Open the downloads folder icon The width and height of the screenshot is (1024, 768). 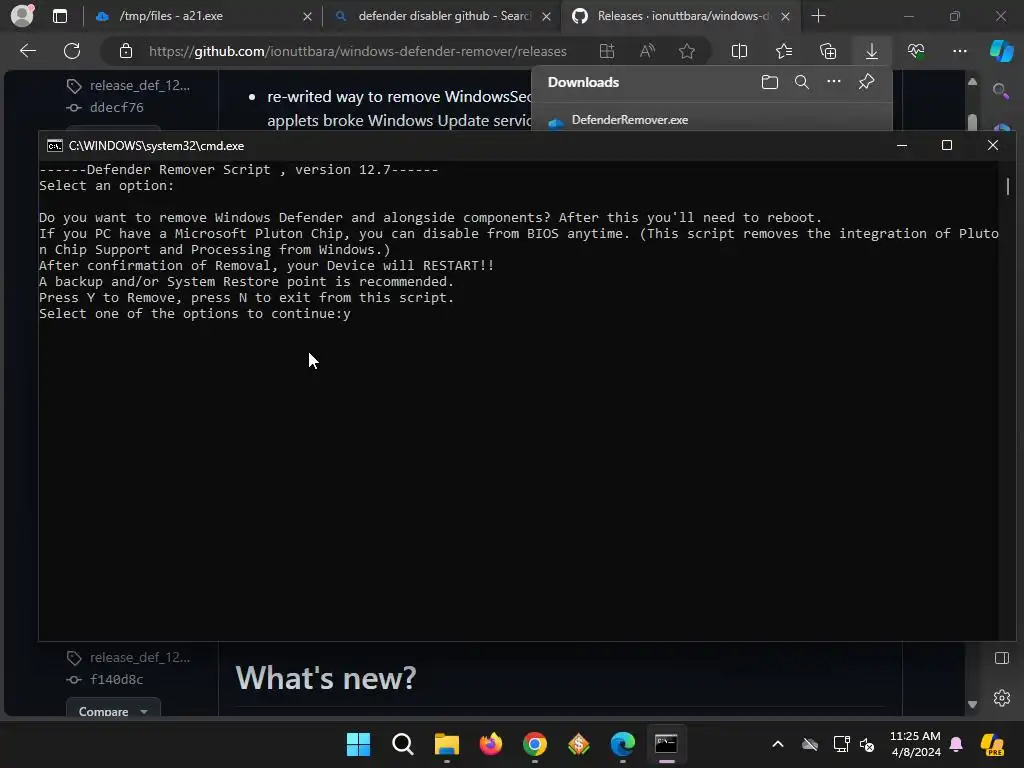(770, 82)
